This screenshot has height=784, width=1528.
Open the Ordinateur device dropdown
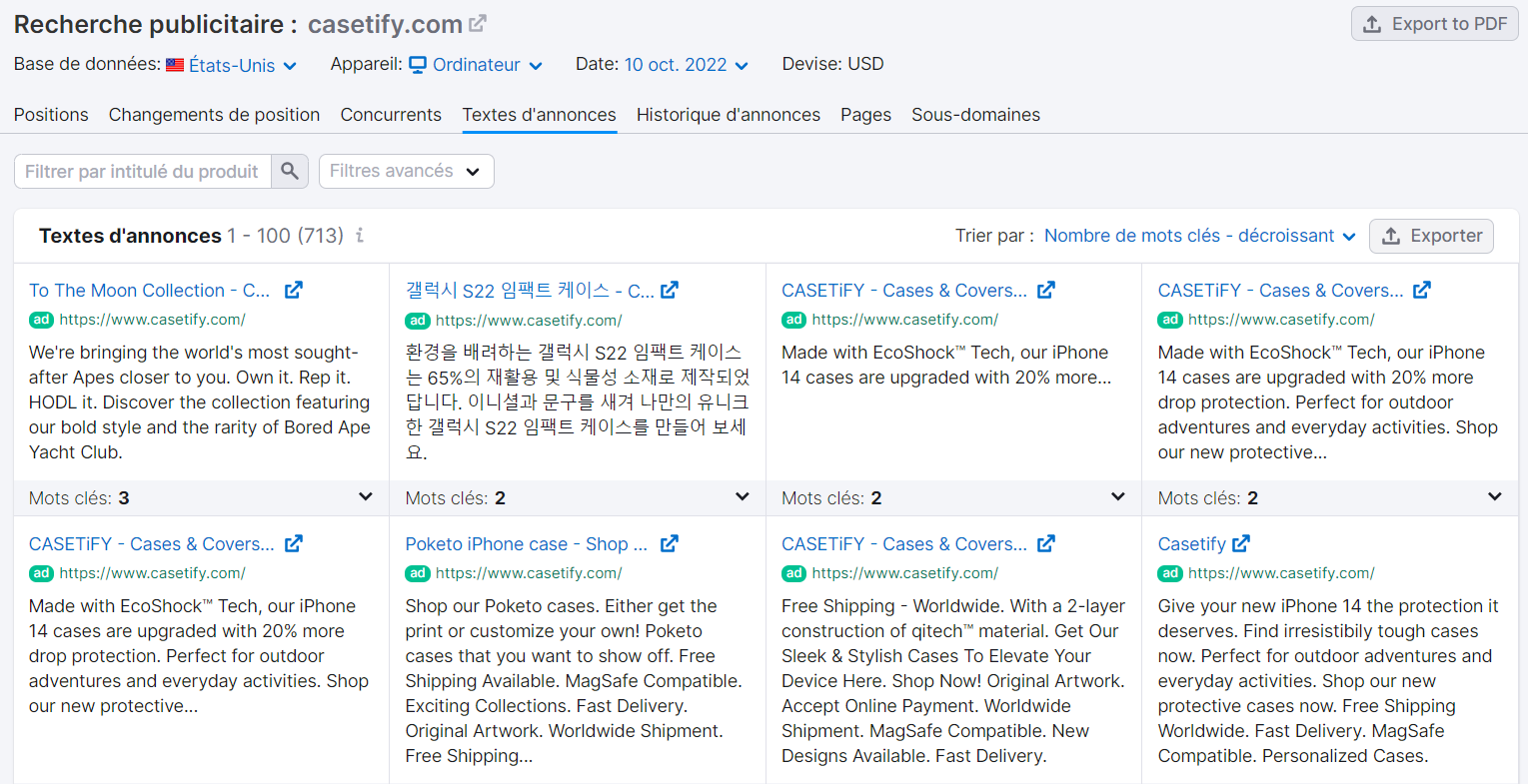coord(488,65)
